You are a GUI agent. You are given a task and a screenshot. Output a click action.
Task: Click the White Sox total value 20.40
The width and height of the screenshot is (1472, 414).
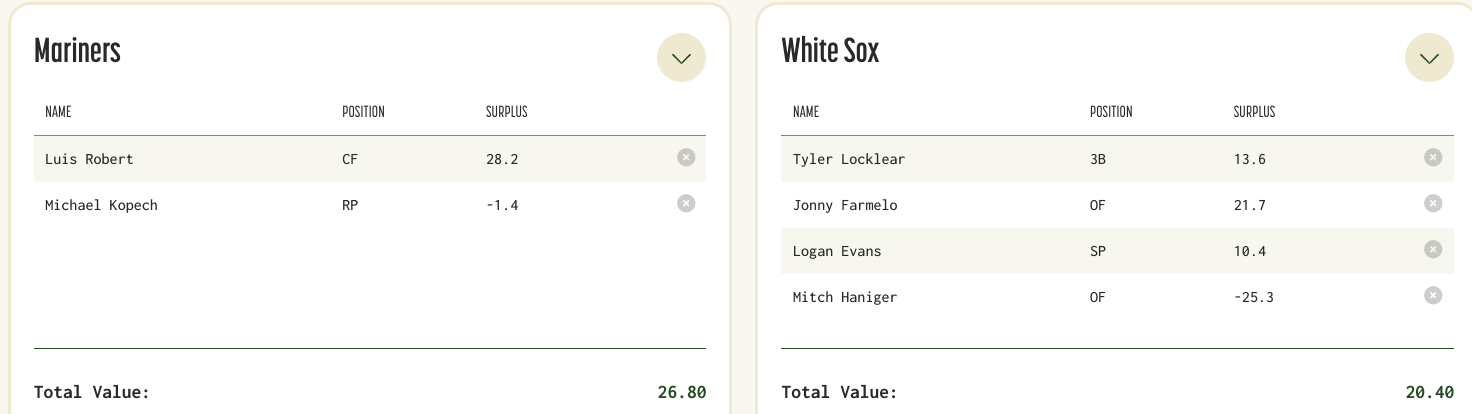(1429, 392)
